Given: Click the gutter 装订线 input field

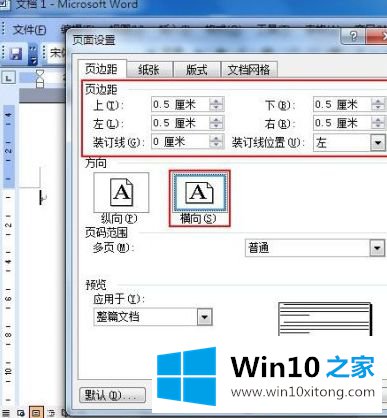Looking at the screenshot, I should (180, 142).
